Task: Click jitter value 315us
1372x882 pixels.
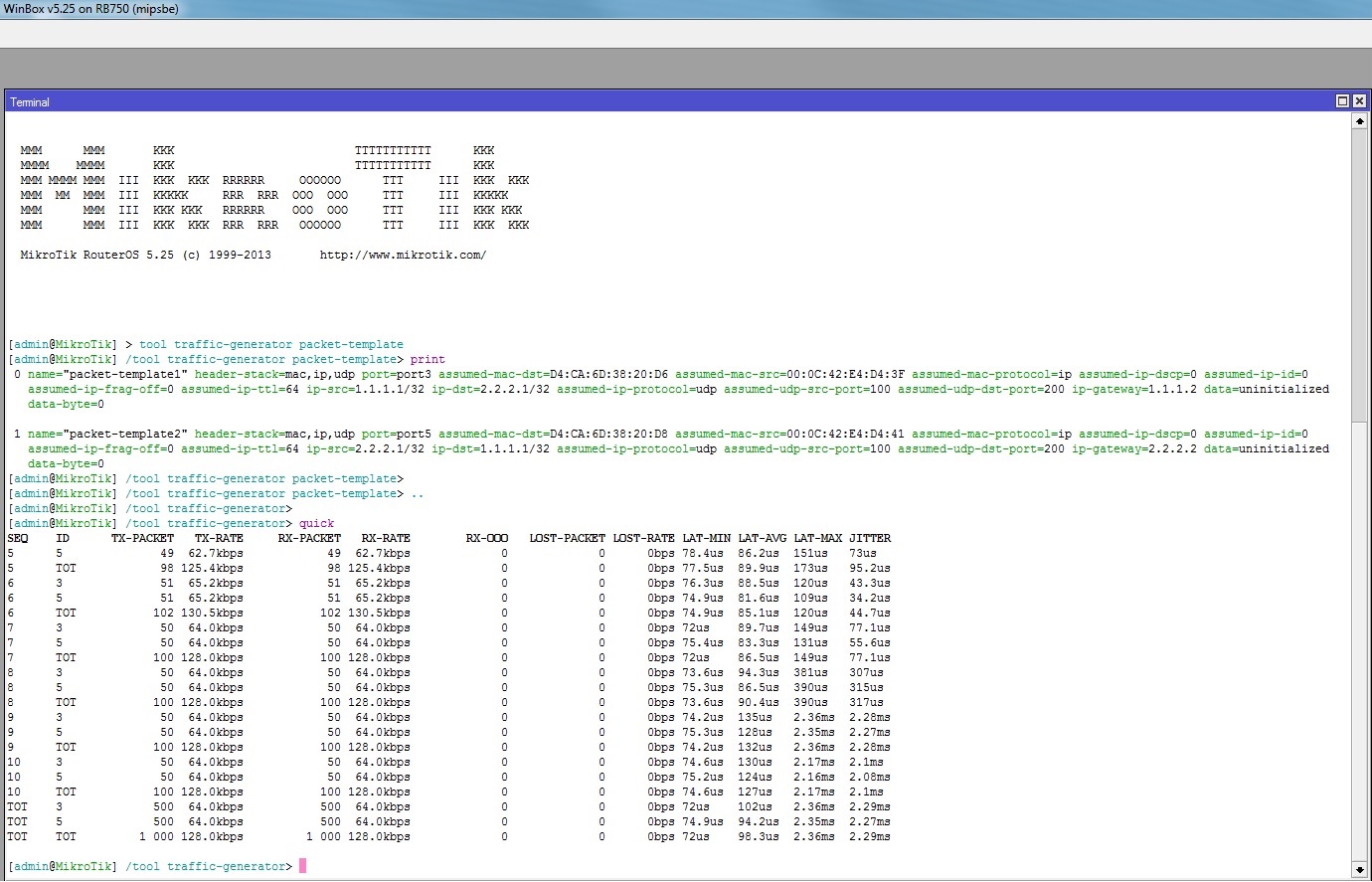Action: [866, 687]
